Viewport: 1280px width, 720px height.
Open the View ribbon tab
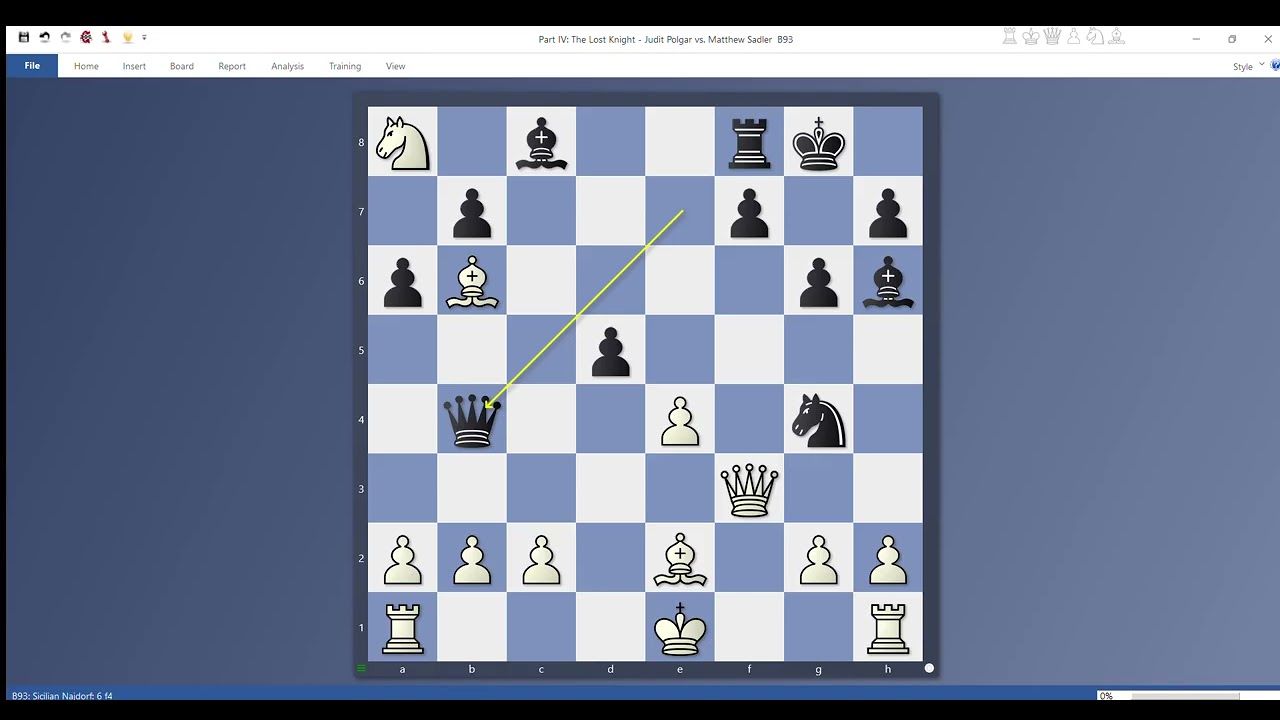click(396, 66)
